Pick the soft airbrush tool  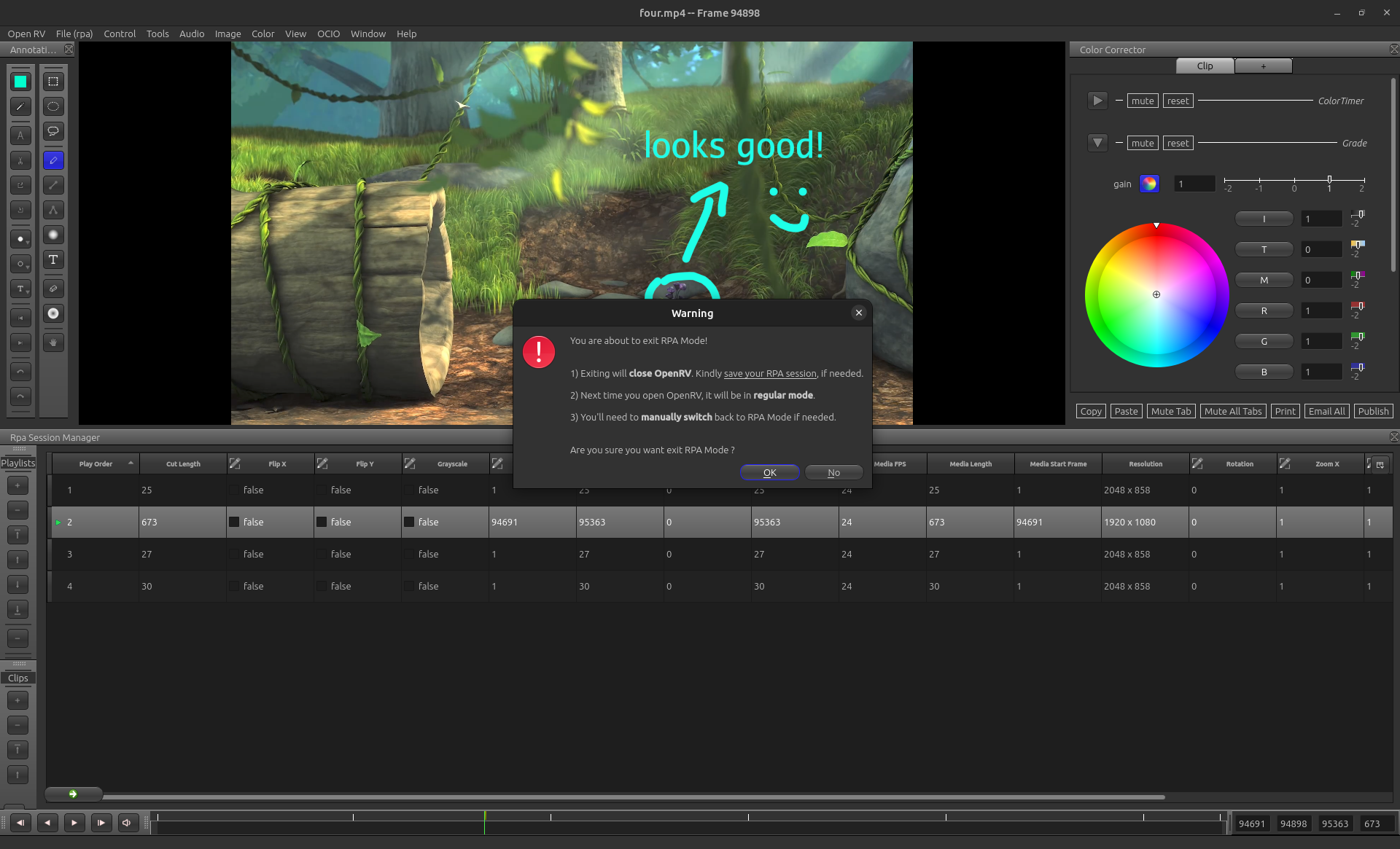[x=53, y=235]
